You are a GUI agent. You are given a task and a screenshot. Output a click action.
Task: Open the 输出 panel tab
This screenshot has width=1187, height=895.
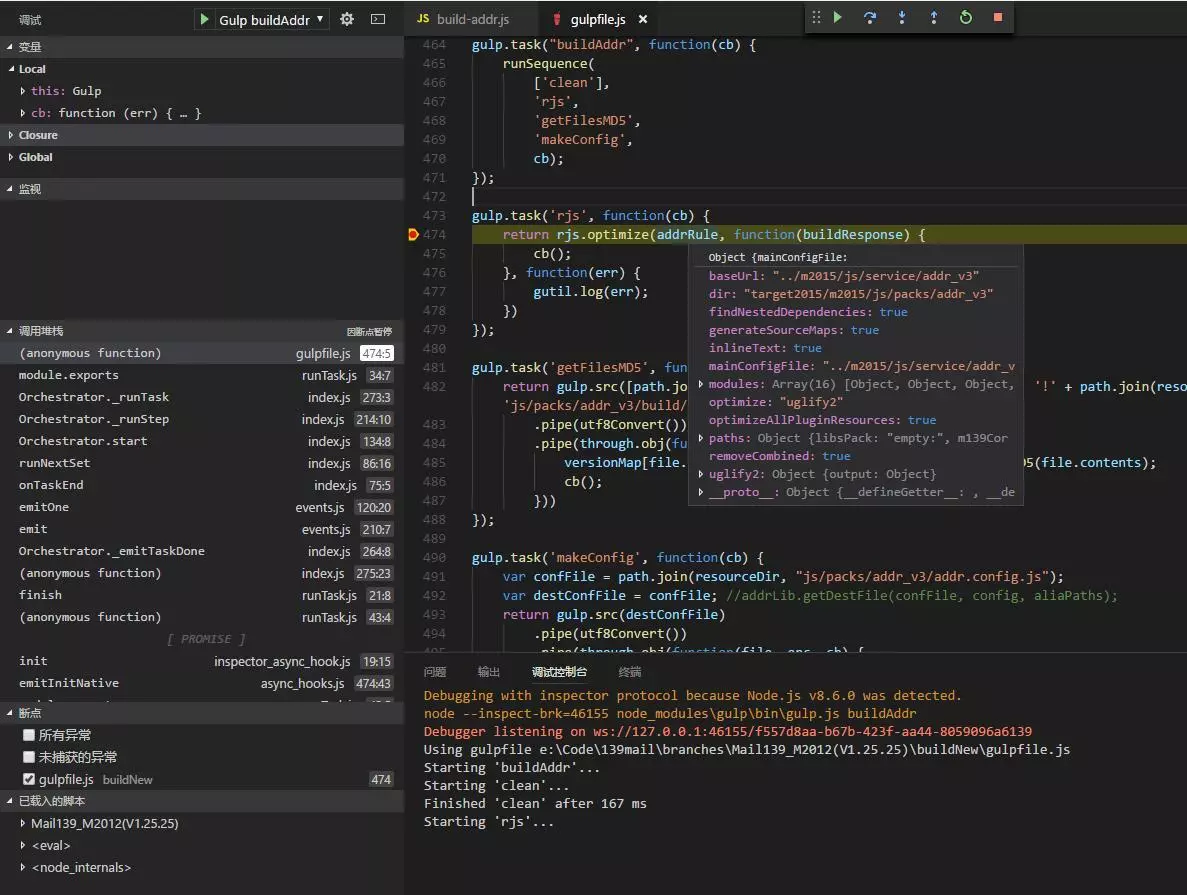point(489,672)
